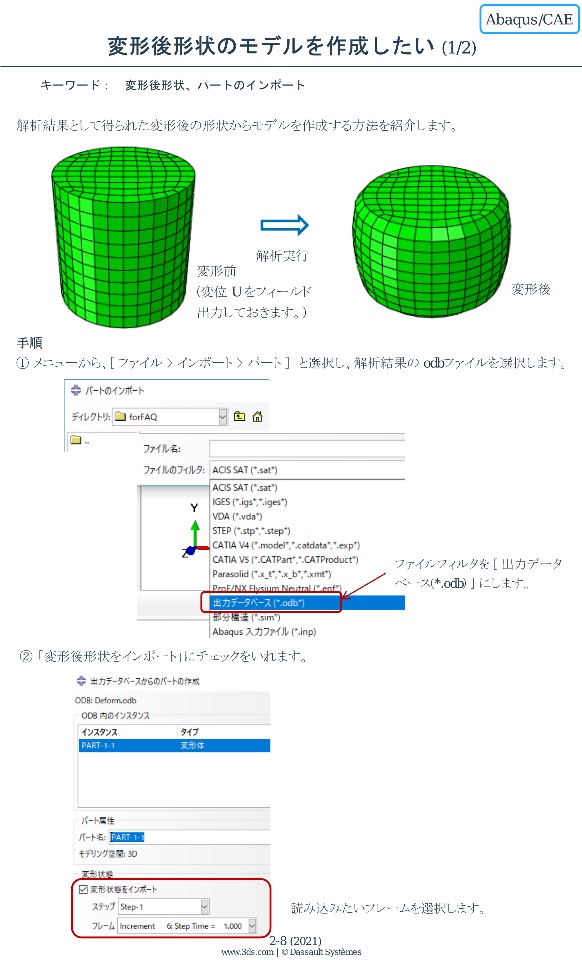Viewport: 582px width, 960px height.
Task: Click the パートのインポート dialog title icon
Action: 76,390
